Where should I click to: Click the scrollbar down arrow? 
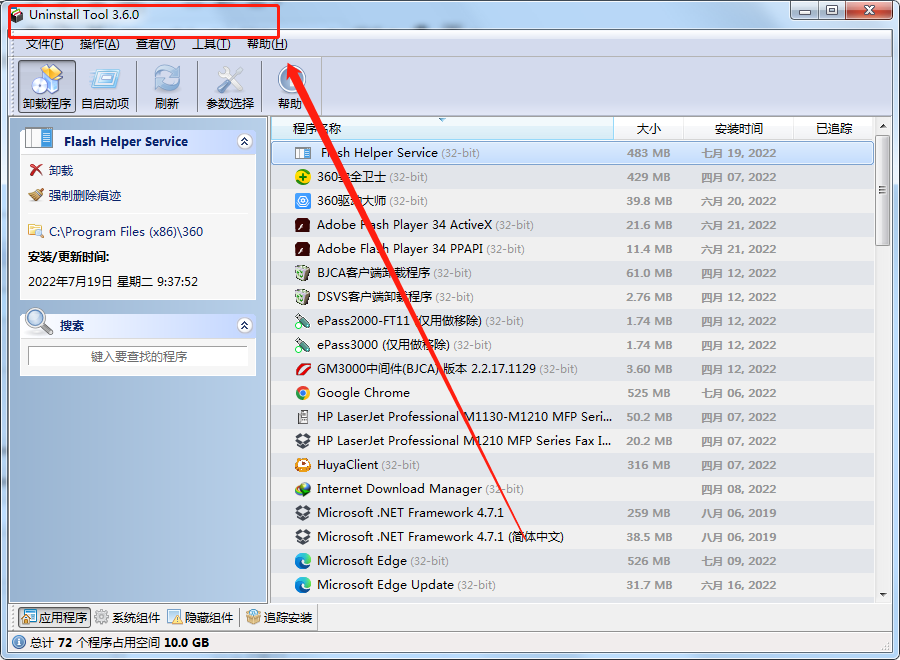click(x=883, y=595)
